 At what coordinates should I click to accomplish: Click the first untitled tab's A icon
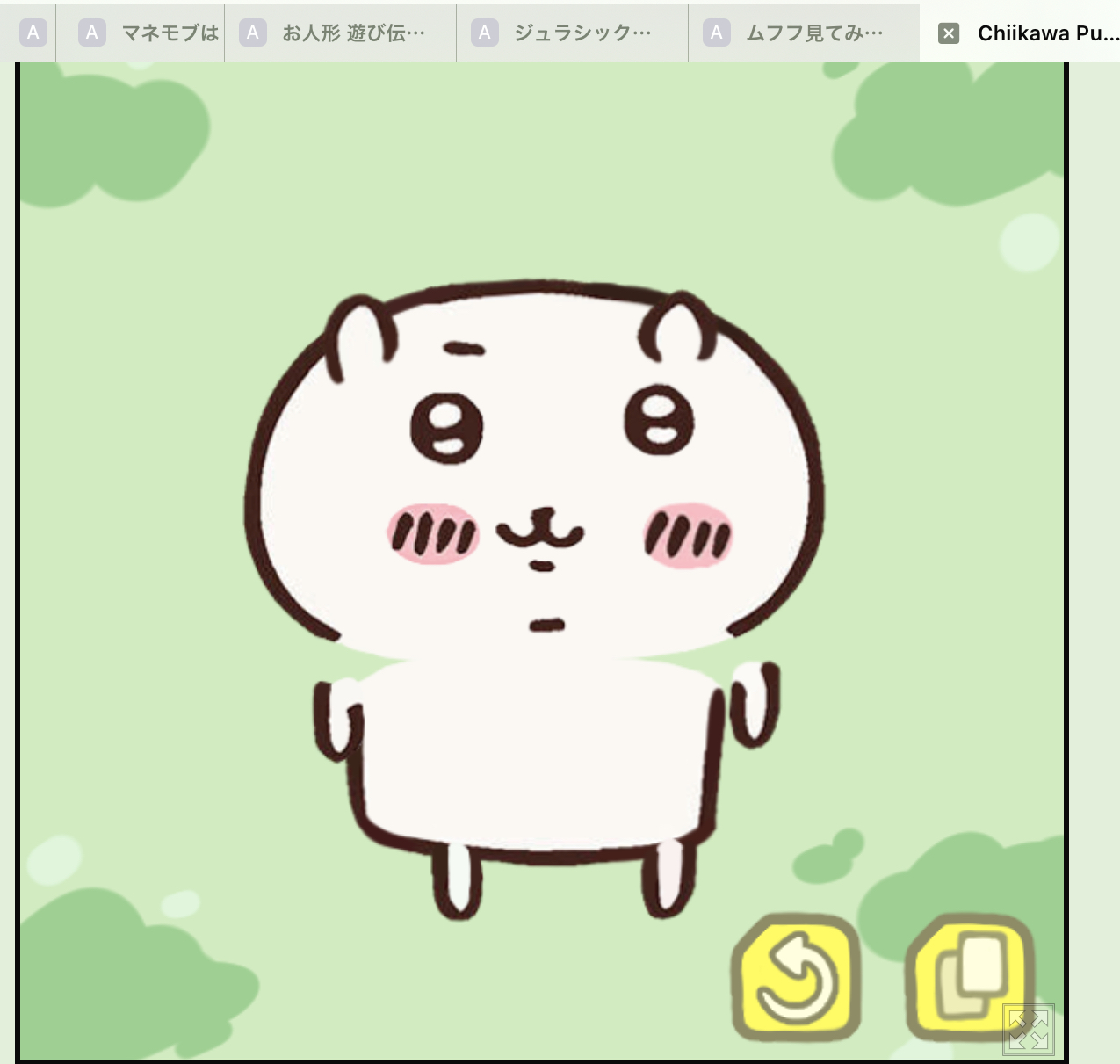coord(33,33)
